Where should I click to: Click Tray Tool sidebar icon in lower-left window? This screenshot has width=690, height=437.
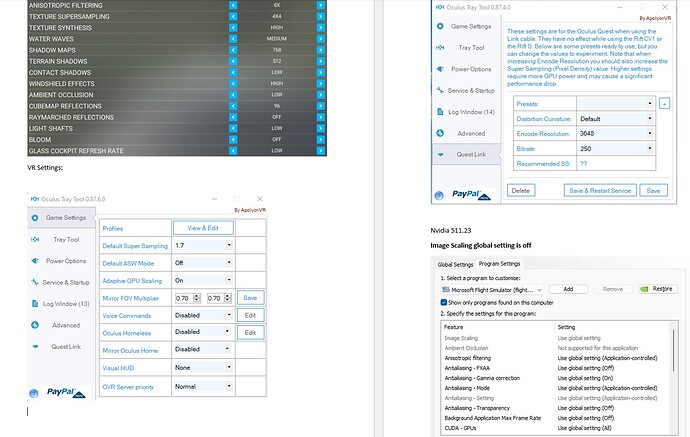[x=35, y=239]
